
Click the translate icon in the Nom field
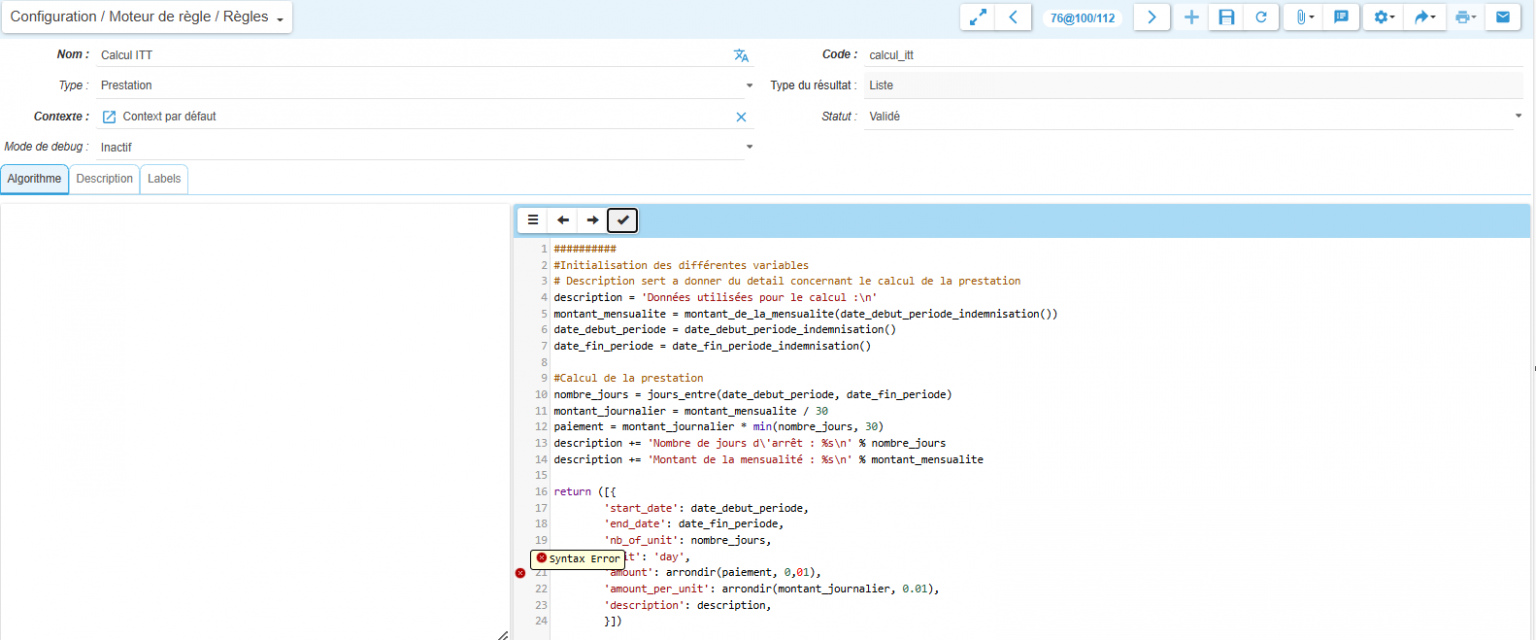pyautogui.click(x=741, y=55)
